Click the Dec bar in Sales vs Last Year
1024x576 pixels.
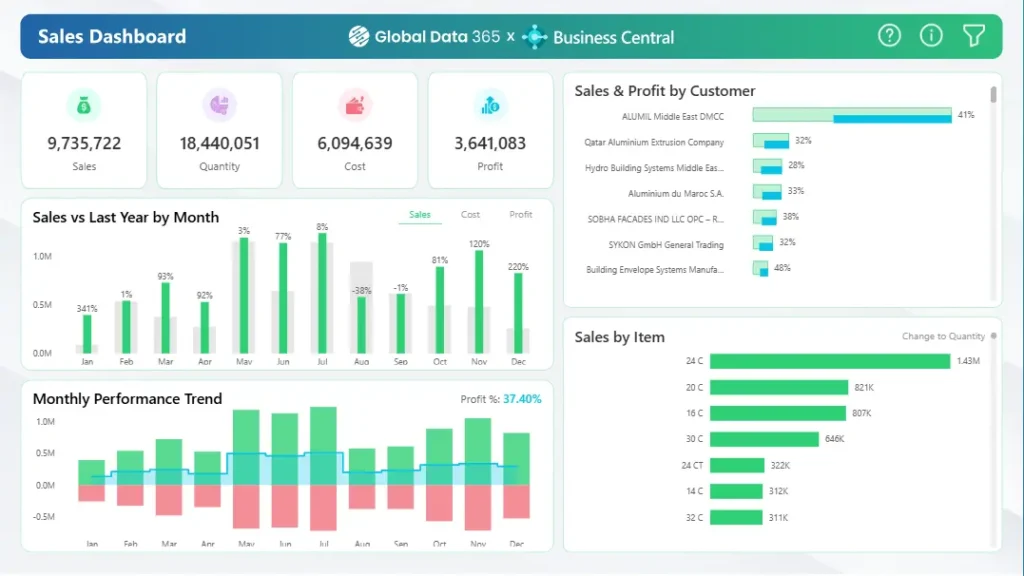518,313
